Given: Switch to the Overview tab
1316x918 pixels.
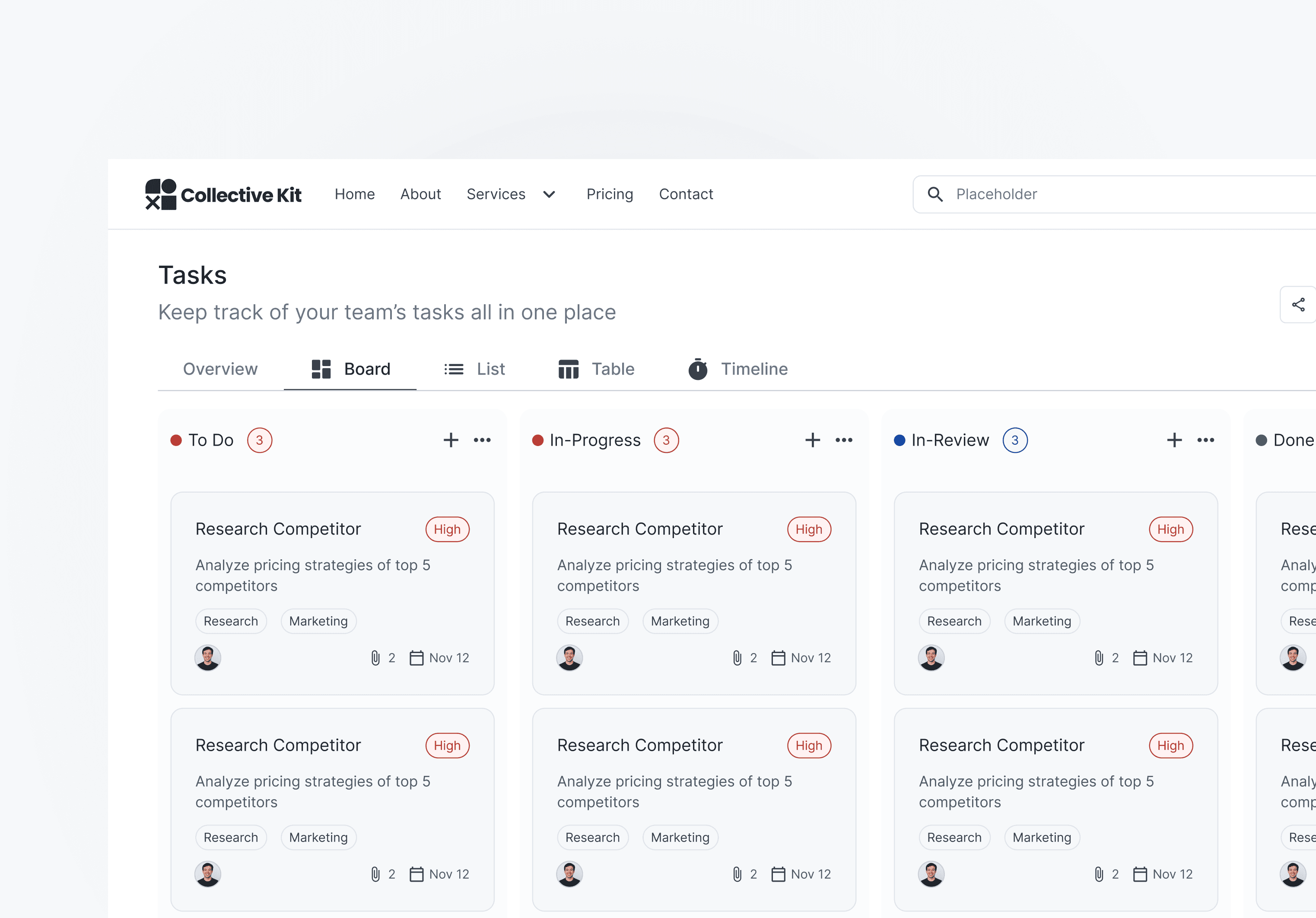Looking at the screenshot, I should (x=221, y=369).
